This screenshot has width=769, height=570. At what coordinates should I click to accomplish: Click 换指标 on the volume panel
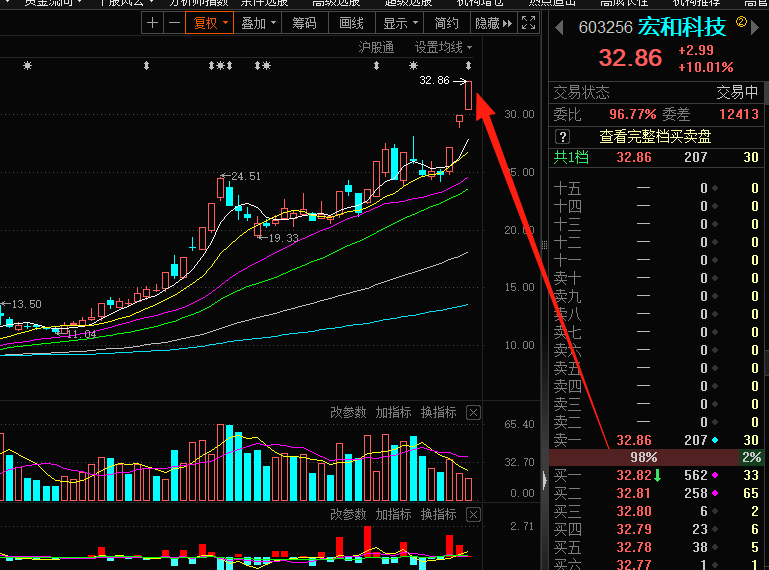(438, 413)
